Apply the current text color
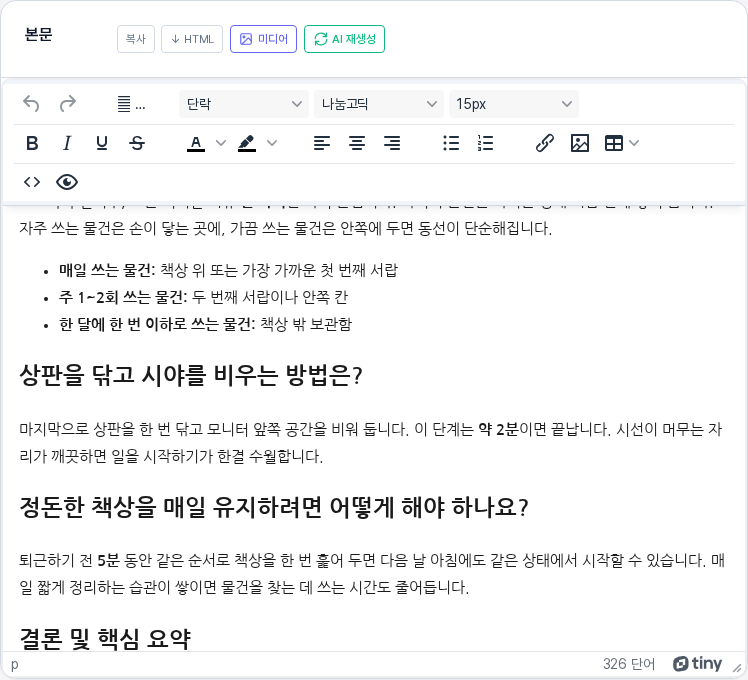Viewport: 748px width, 680px height. tap(196, 143)
